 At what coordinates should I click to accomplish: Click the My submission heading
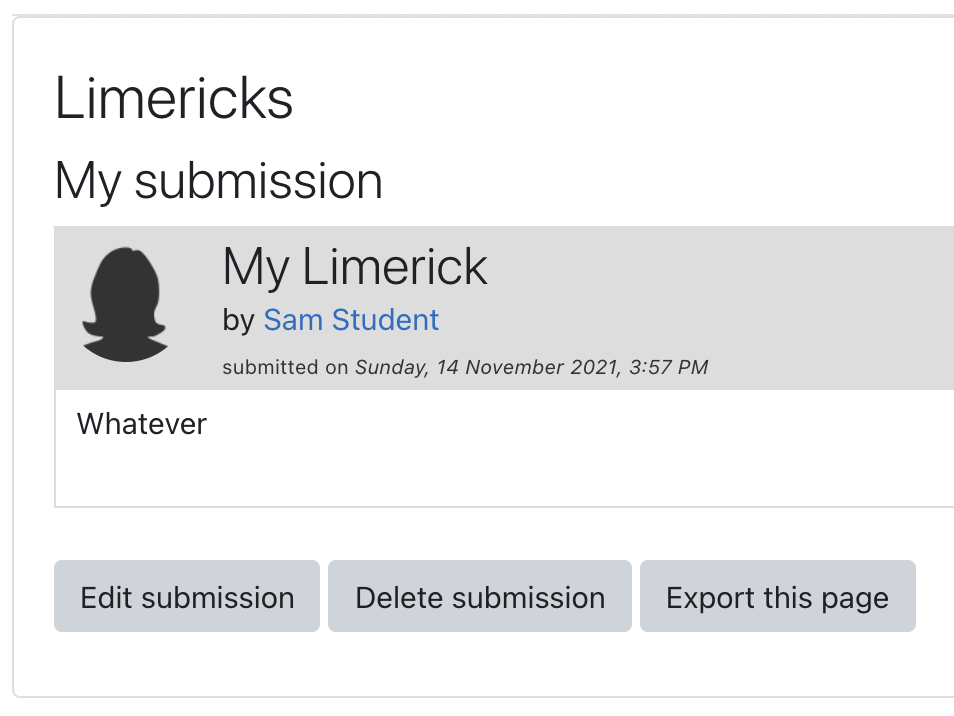(218, 181)
